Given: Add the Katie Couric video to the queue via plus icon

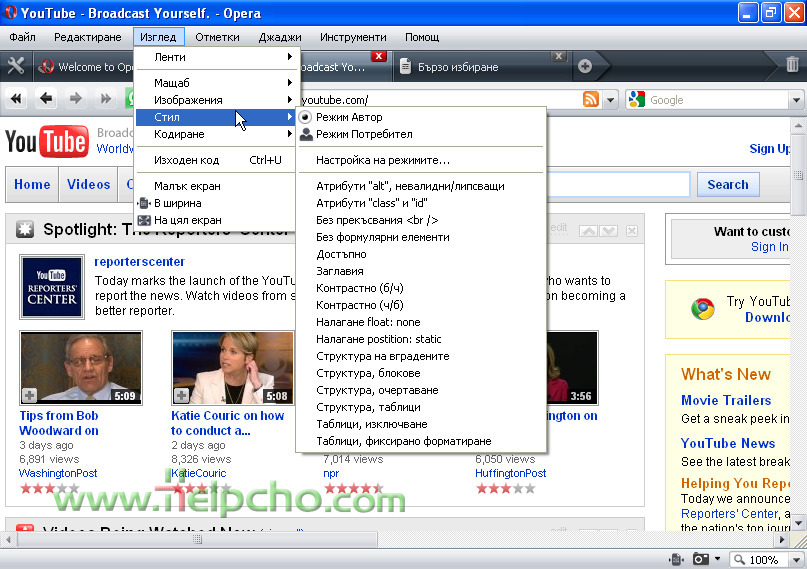Looking at the screenshot, I should click(181, 395).
